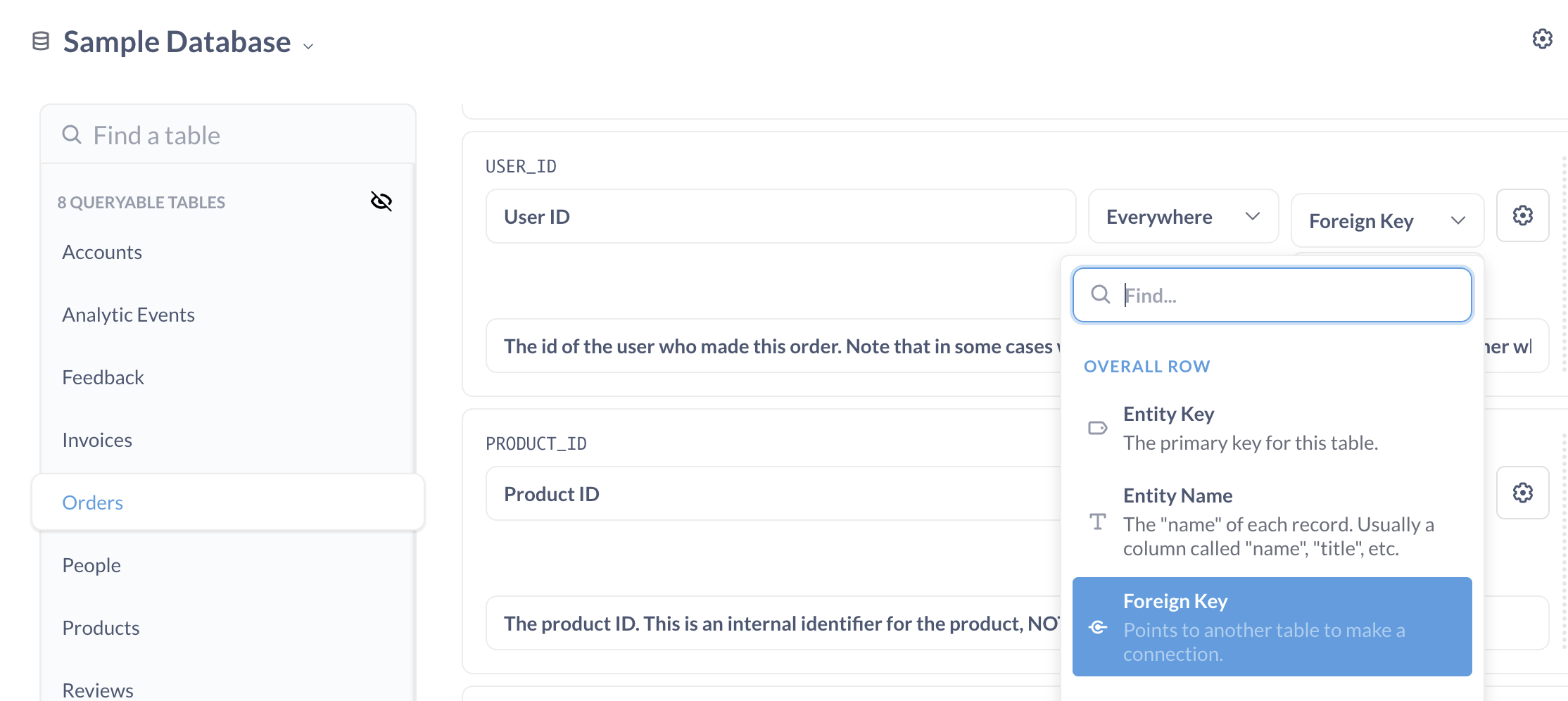Switch to the Orders table
The height and width of the screenshot is (701, 1568).
(x=92, y=502)
